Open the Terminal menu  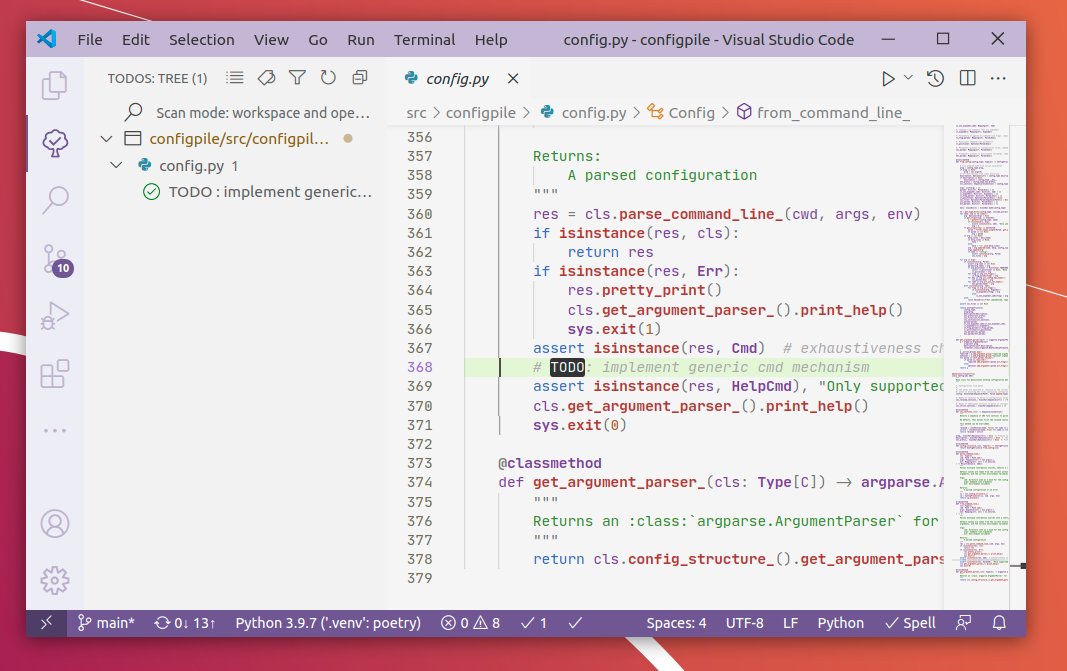[424, 40]
